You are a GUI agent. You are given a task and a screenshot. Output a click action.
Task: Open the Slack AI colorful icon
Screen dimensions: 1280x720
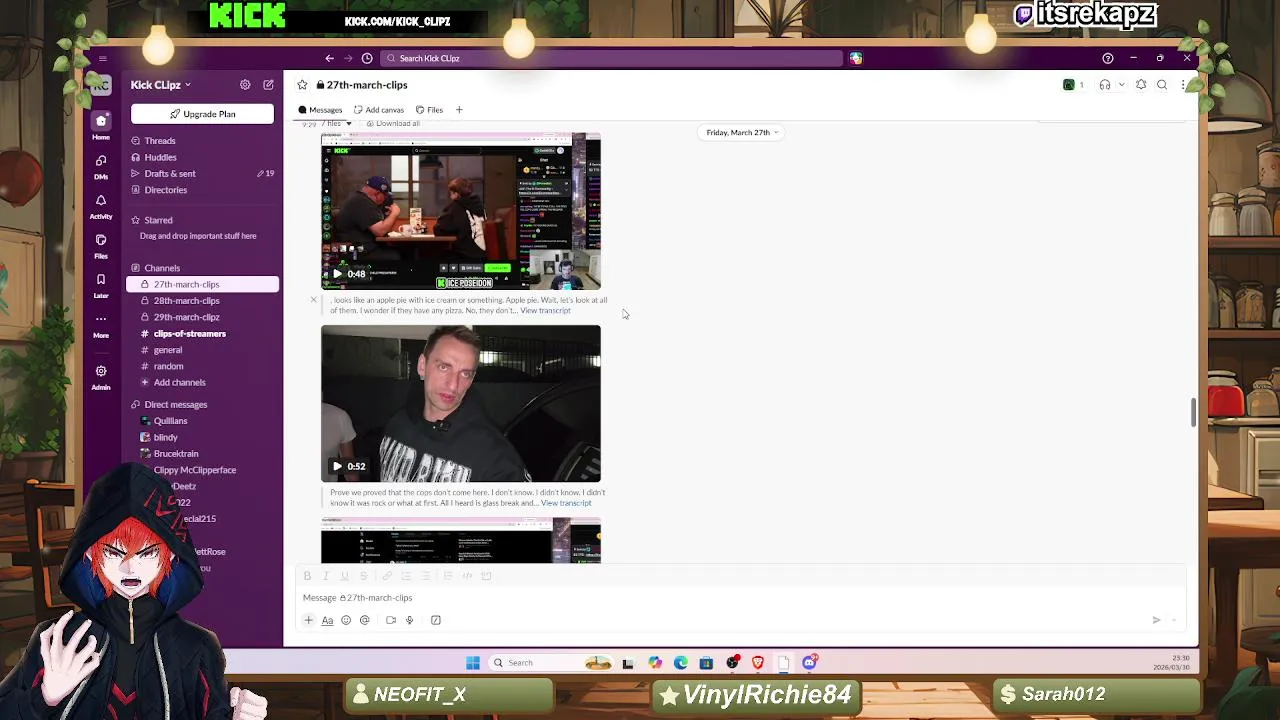pyautogui.click(x=856, y=58)
